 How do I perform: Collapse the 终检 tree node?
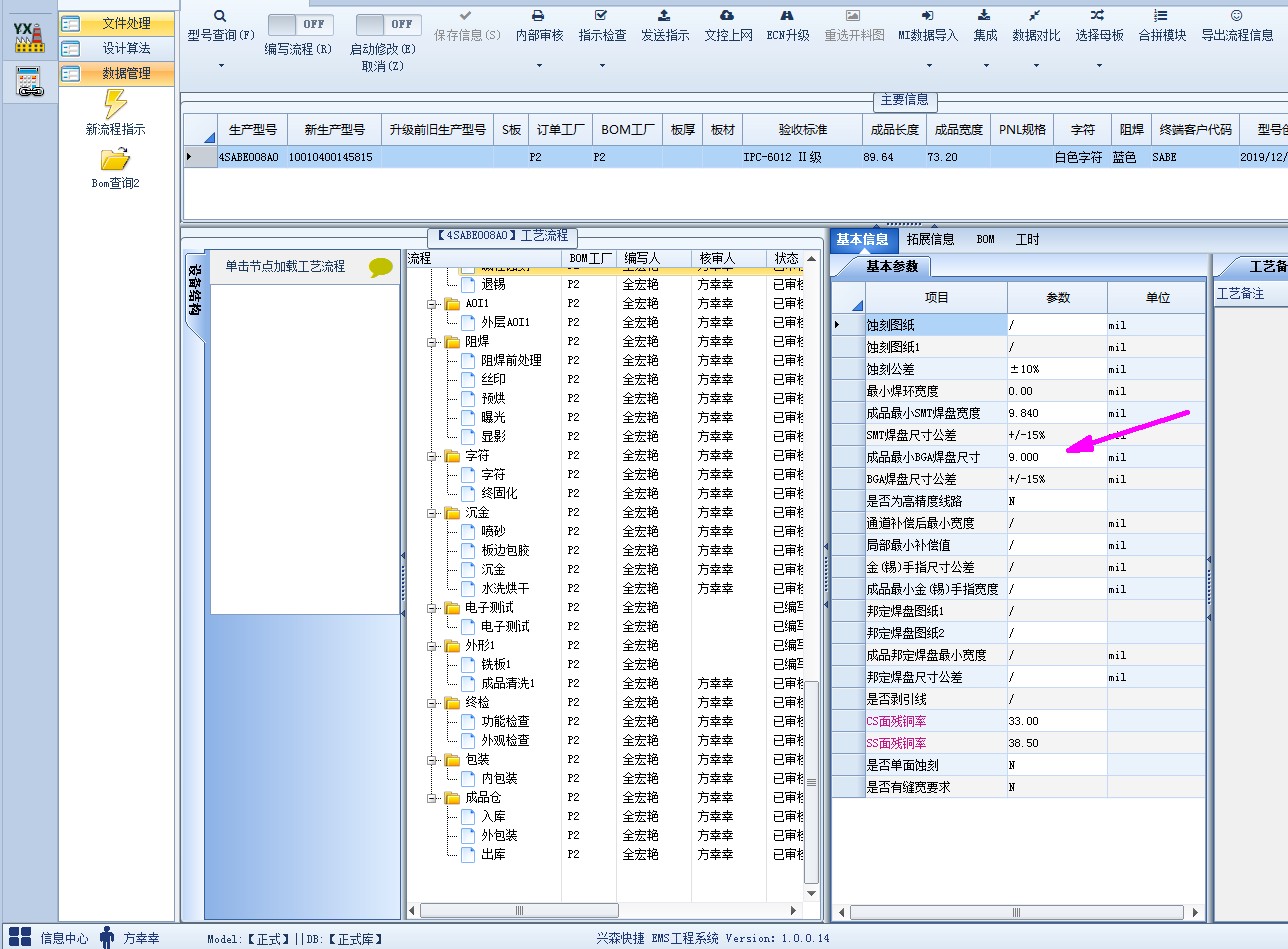[x=433, y=703]
